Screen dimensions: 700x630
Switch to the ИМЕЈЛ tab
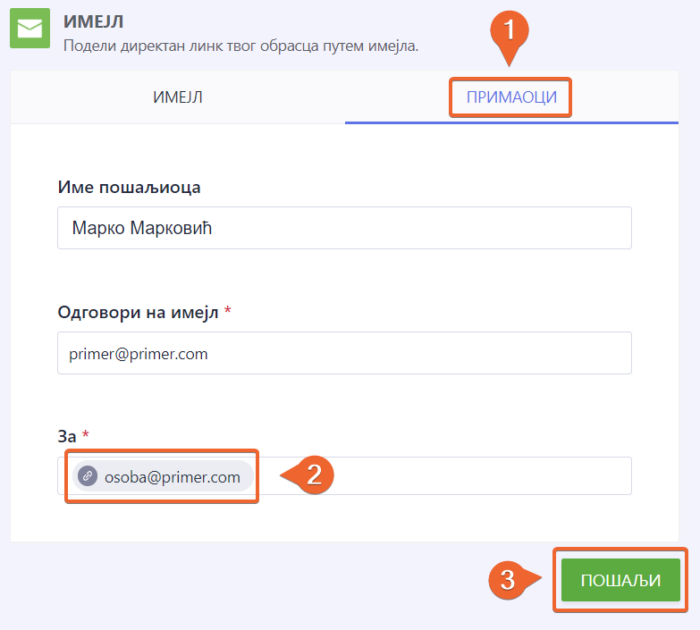[178, 97]
